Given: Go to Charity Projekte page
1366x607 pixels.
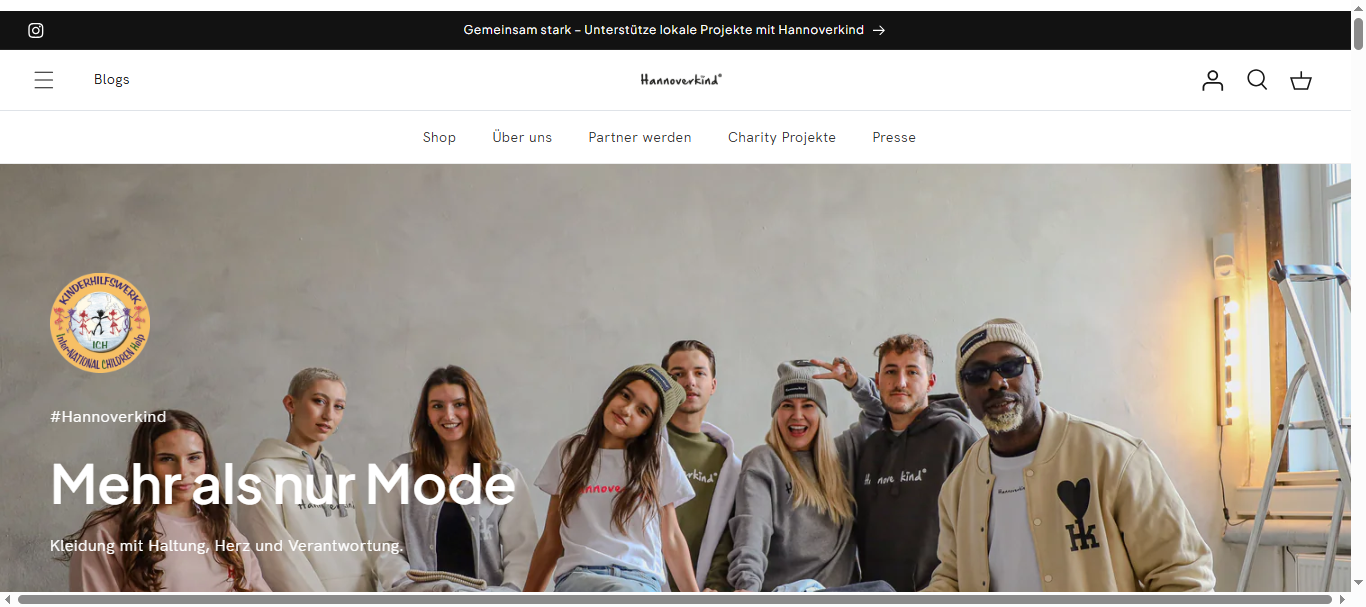Looking at the screenshot, I should tap(782, 137).
